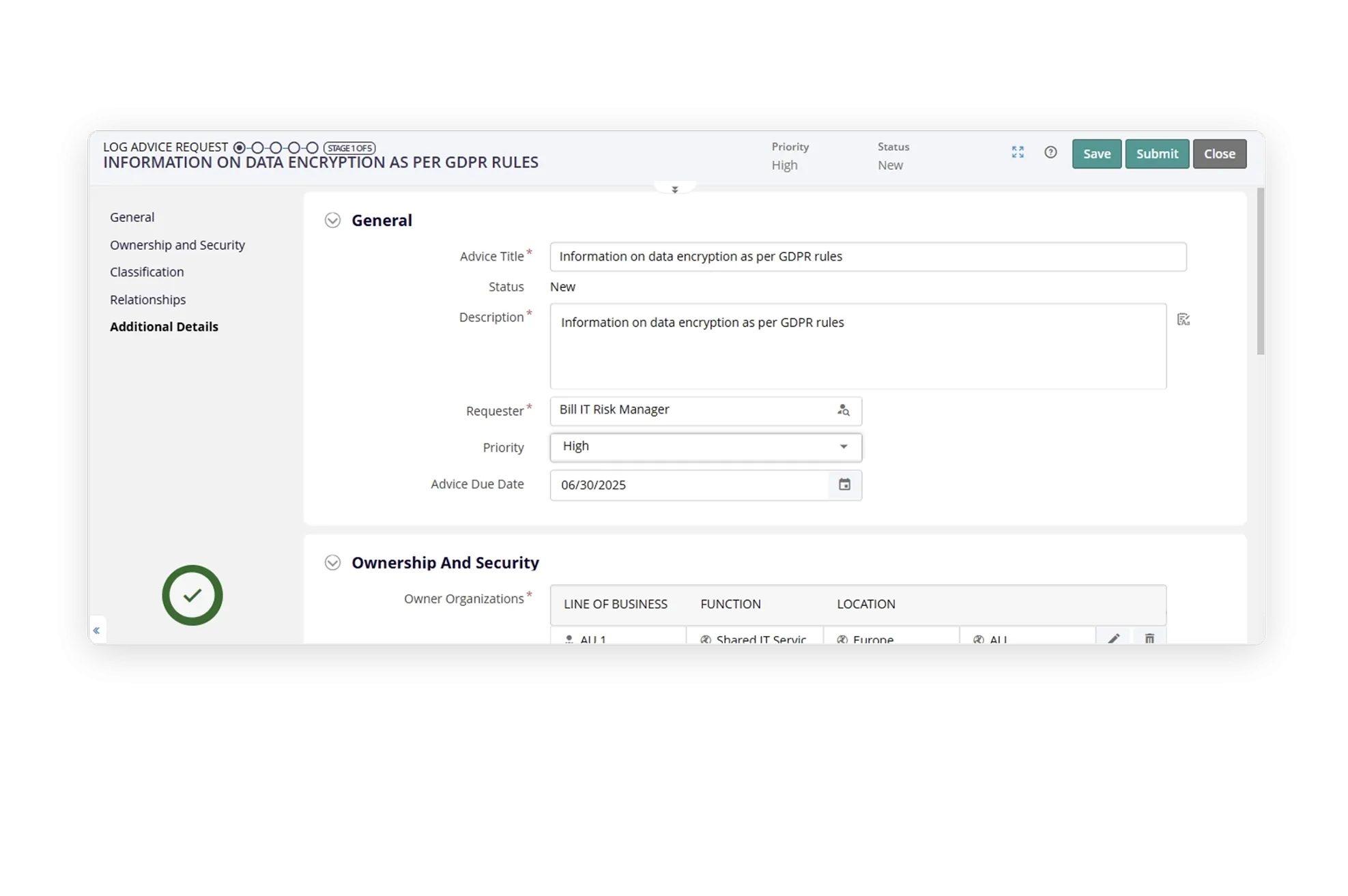Collapse the General section chevron
Viewport: 1348px width, 896px height.
coord(332,220)
